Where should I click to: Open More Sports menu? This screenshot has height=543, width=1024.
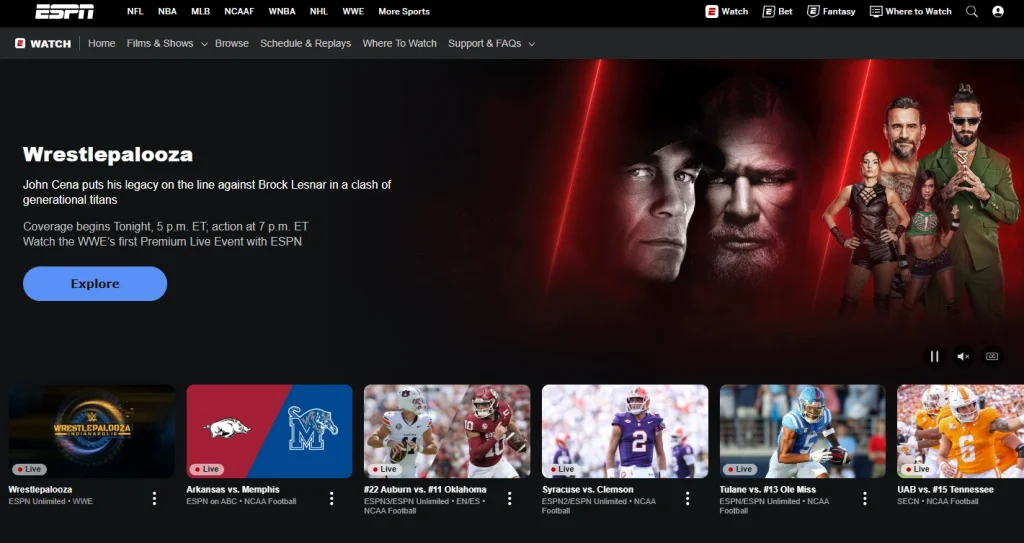tap(404, 11)
